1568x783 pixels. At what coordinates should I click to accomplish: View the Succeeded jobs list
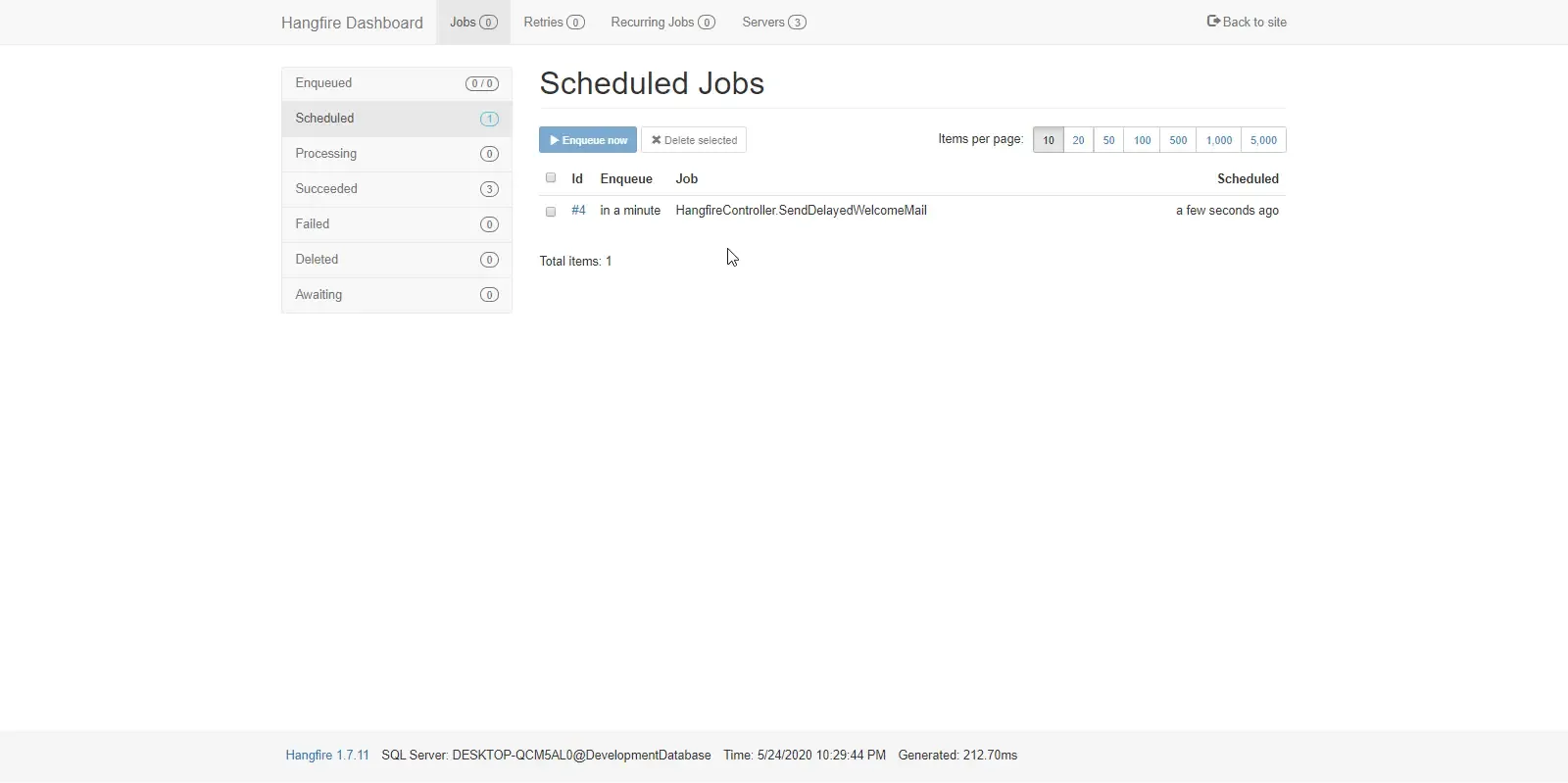pyautogui.click(x=396, y=189)
